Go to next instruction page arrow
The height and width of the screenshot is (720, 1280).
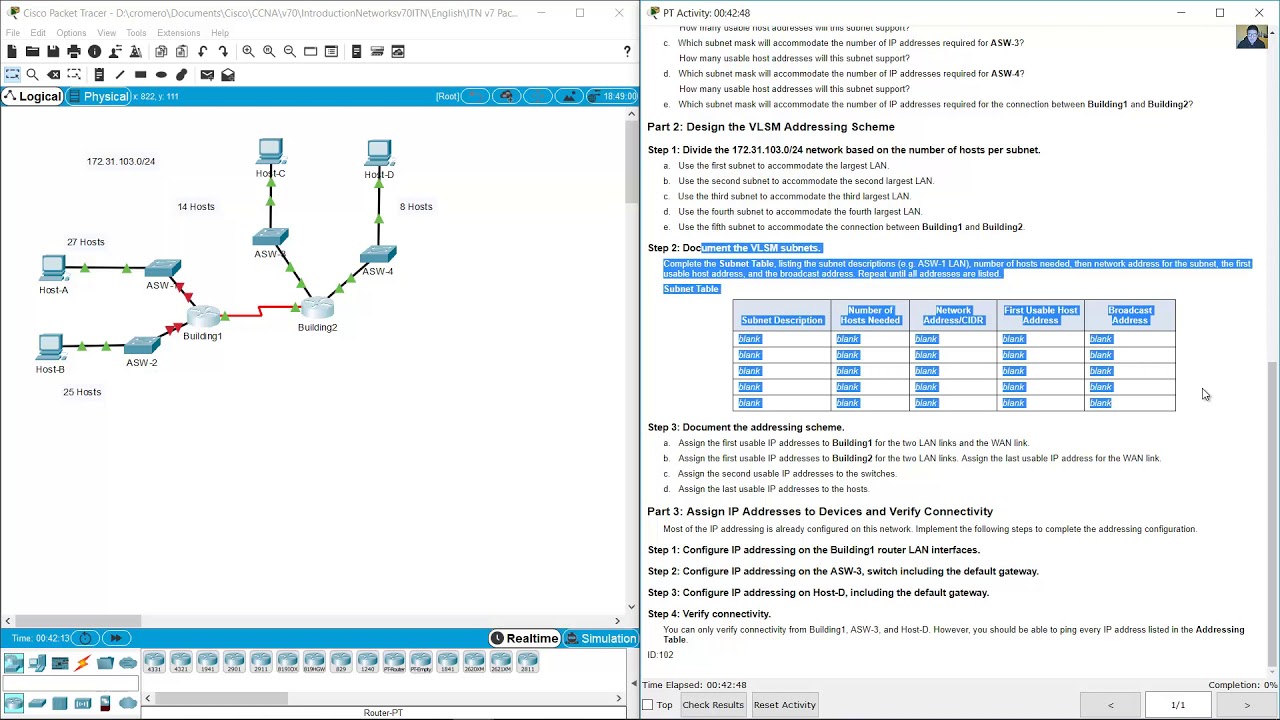pyautogui.click(x=1246, y=705)
